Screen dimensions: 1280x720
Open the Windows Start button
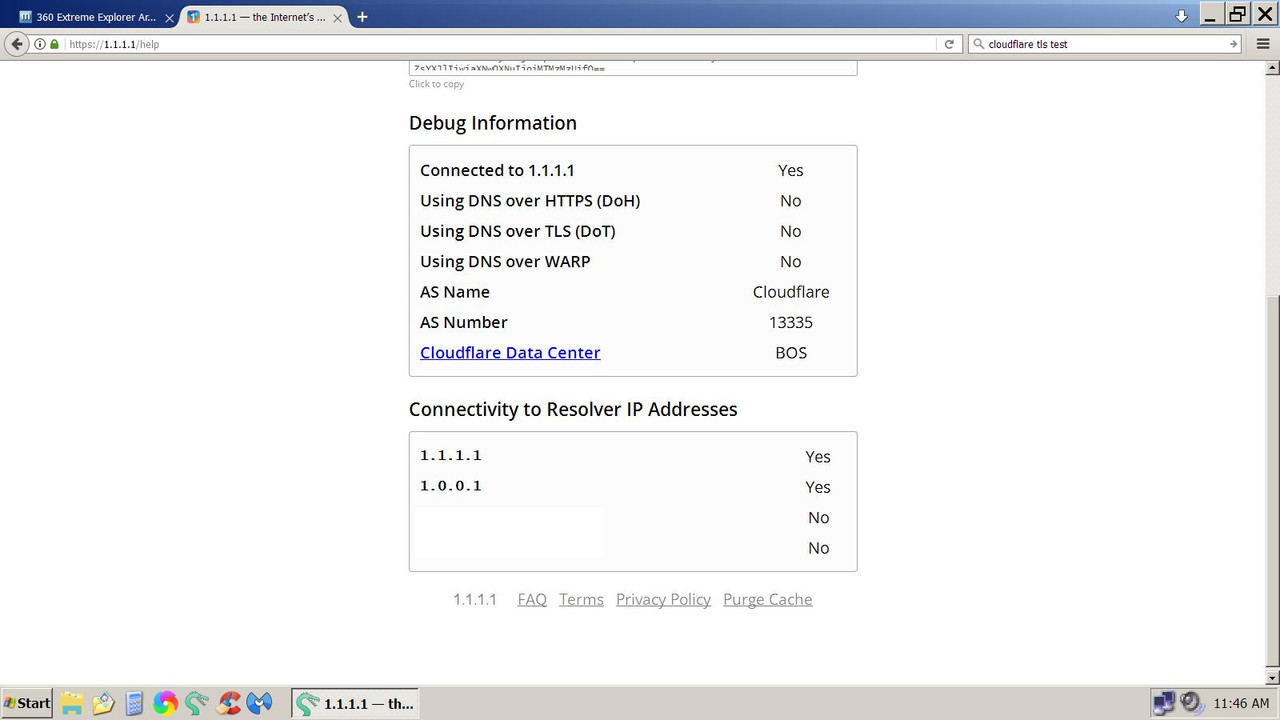coord(27,703)
